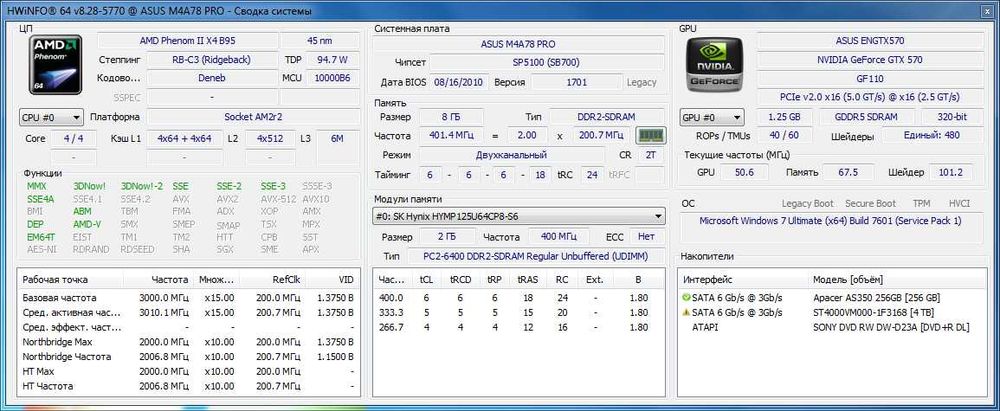
Task: Click the TDP 94.7 W value
Action: tap(332, 60)
